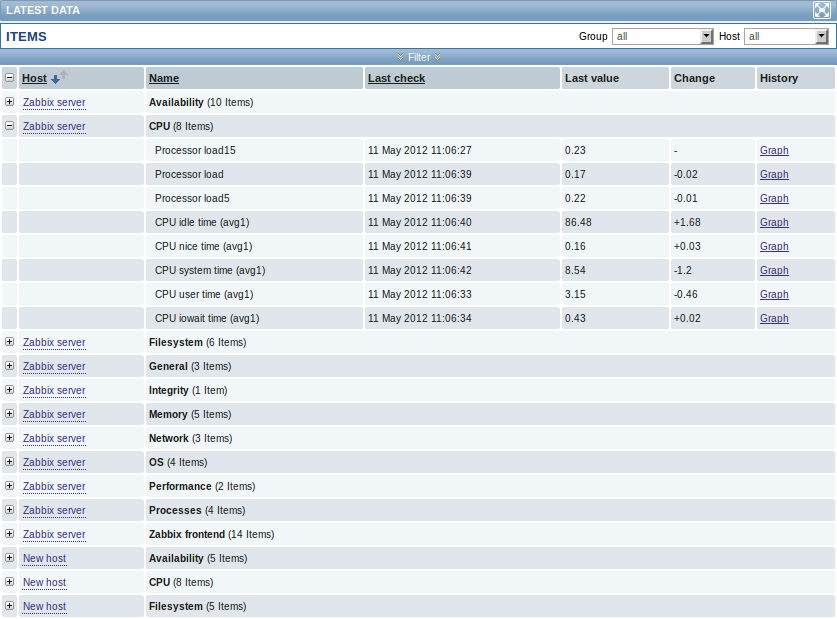Expand Zabbix server Integrity group
The width and height of the screenshot is (837, 619).
click(x=9, y=390)
